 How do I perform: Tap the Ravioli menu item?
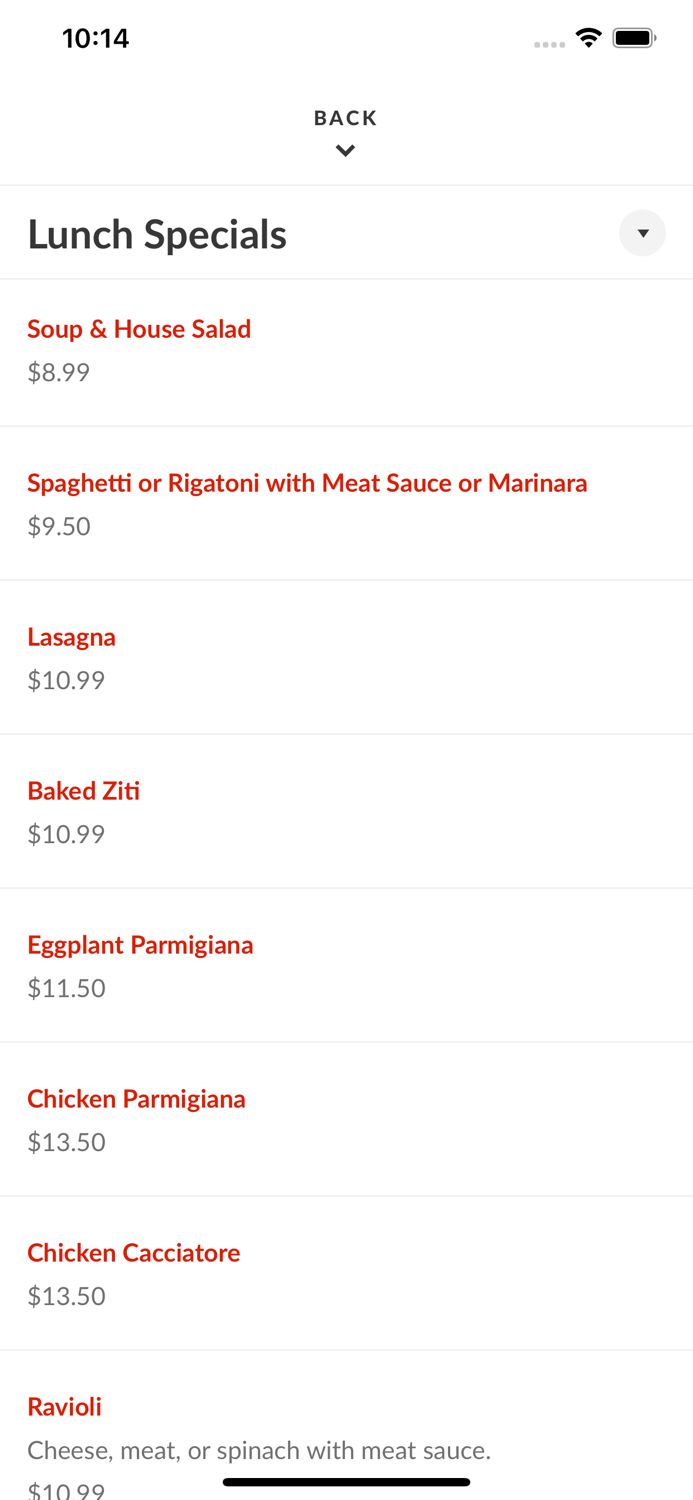(64, 1407)
